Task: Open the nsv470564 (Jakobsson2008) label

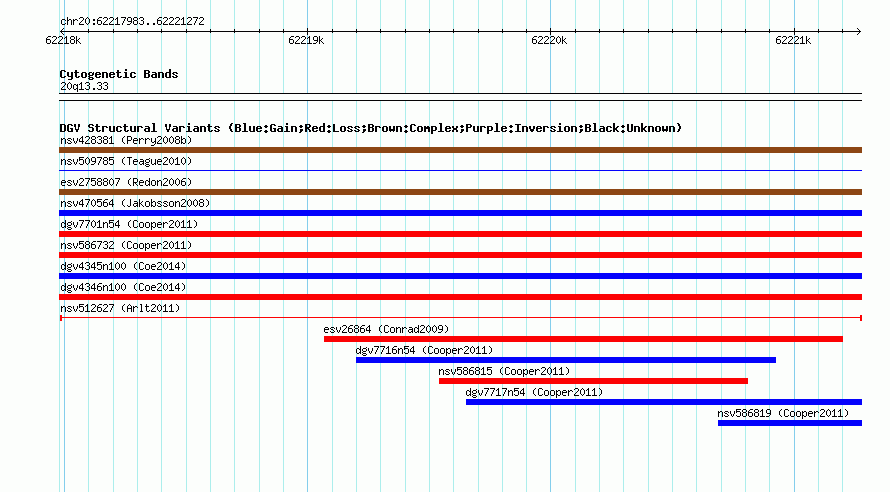Action: coord(135,203)
